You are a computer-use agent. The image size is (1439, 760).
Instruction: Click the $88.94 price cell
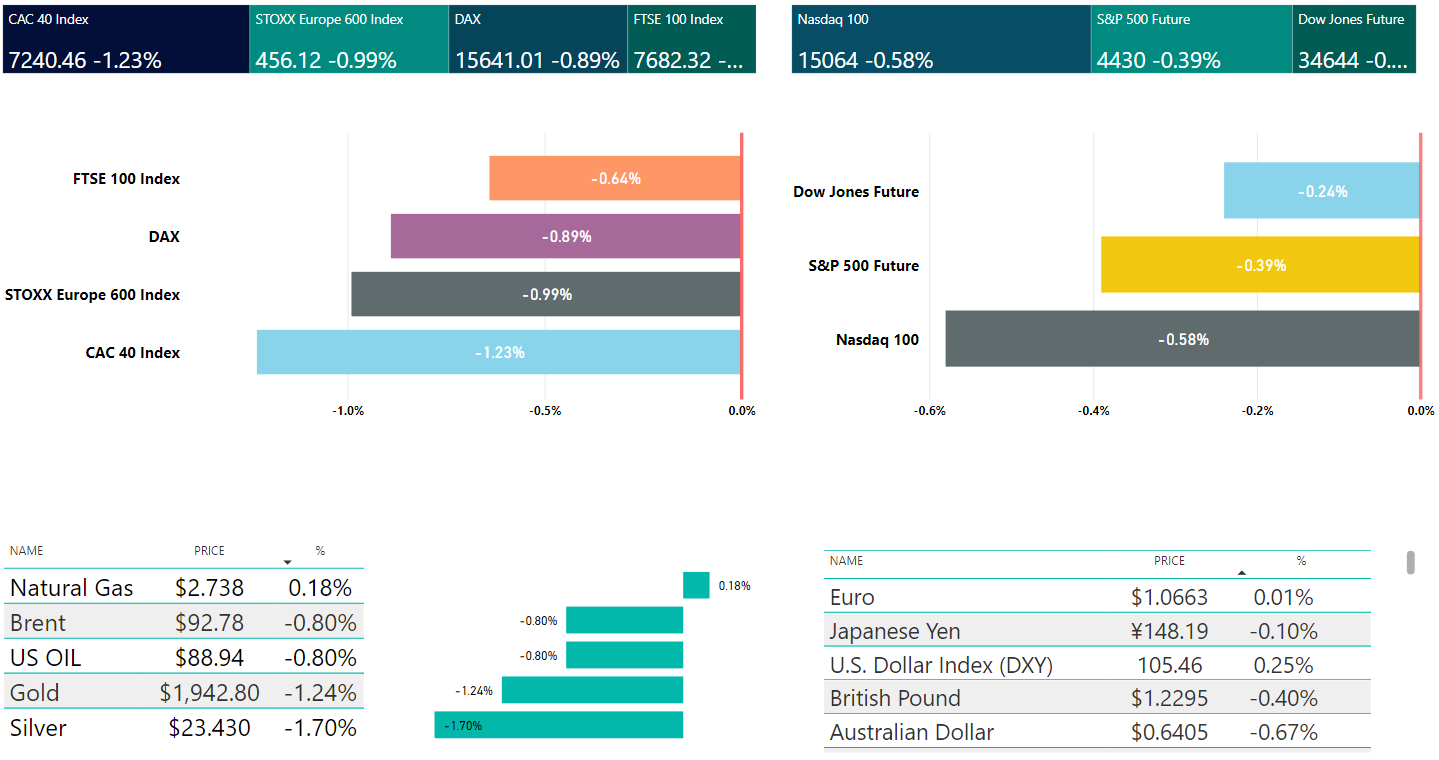click(209, 657)
